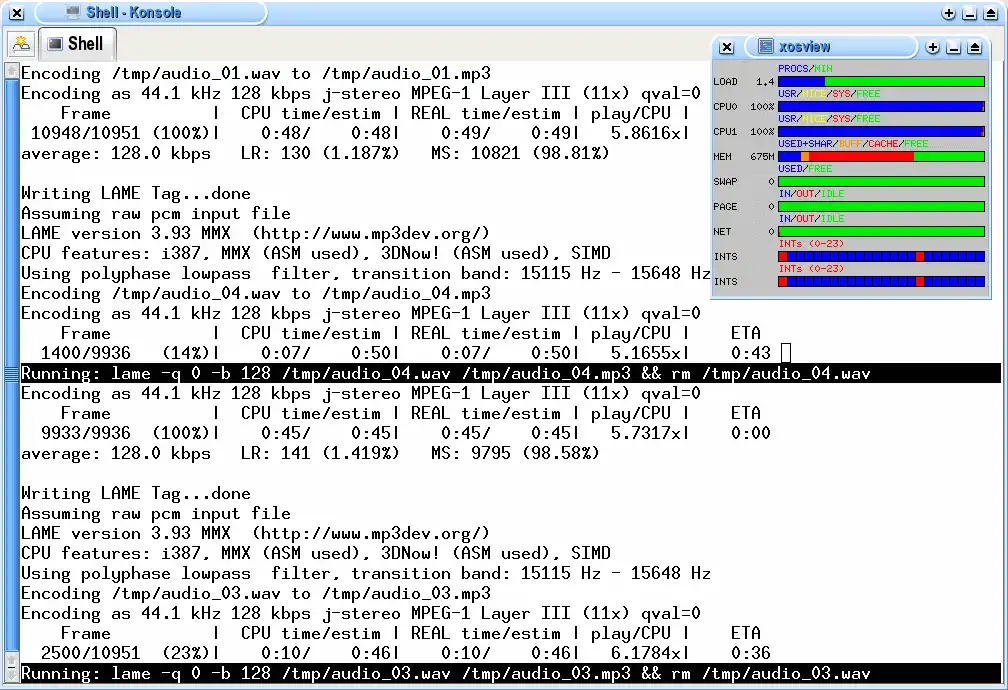The height and width of the screenshot is (690, 1008).
Task: Click the CPU1 usage bar in xosview
Action: 881,132
